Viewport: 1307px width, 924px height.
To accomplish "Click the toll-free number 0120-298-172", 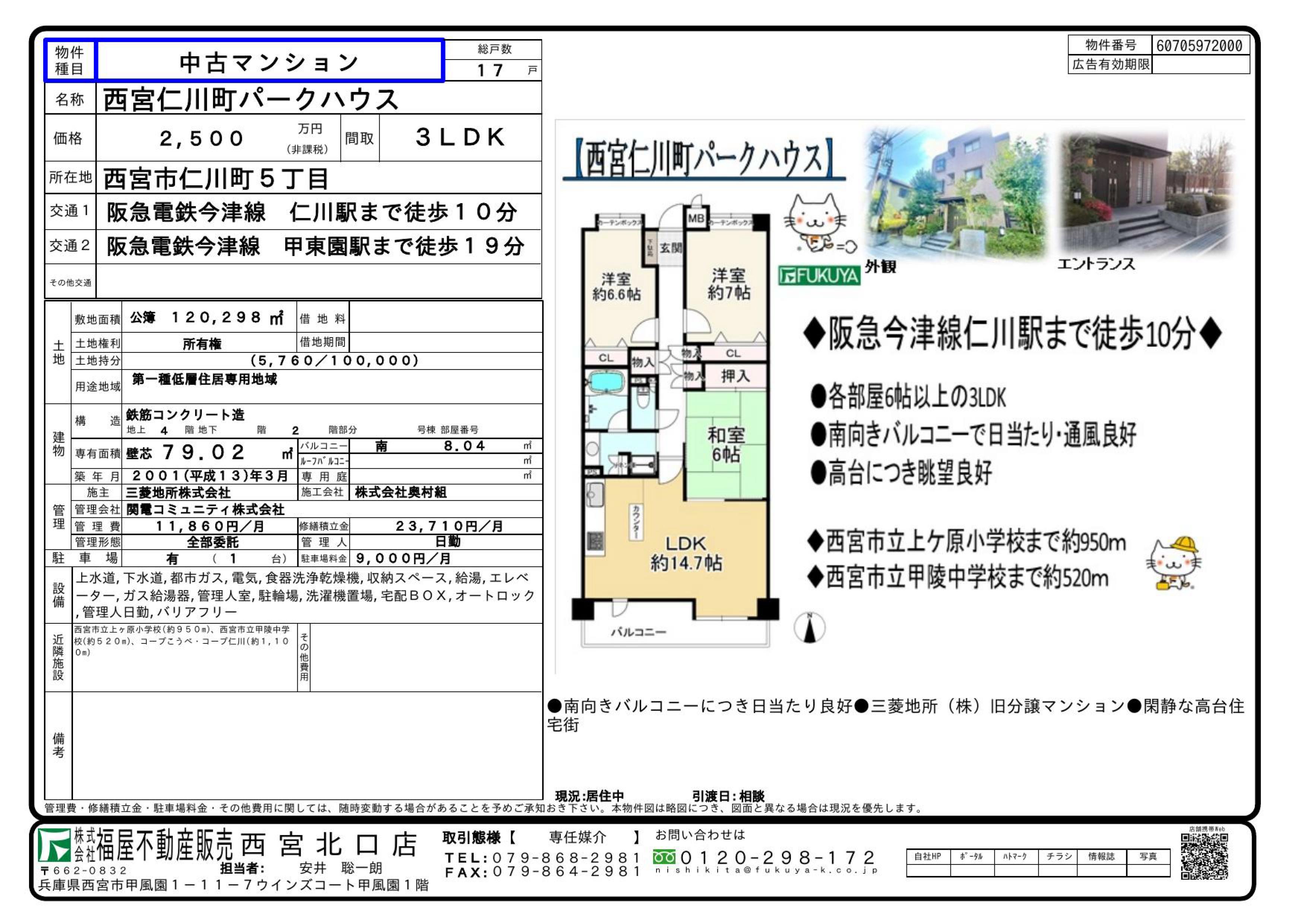I will click(x=778, y=857).
